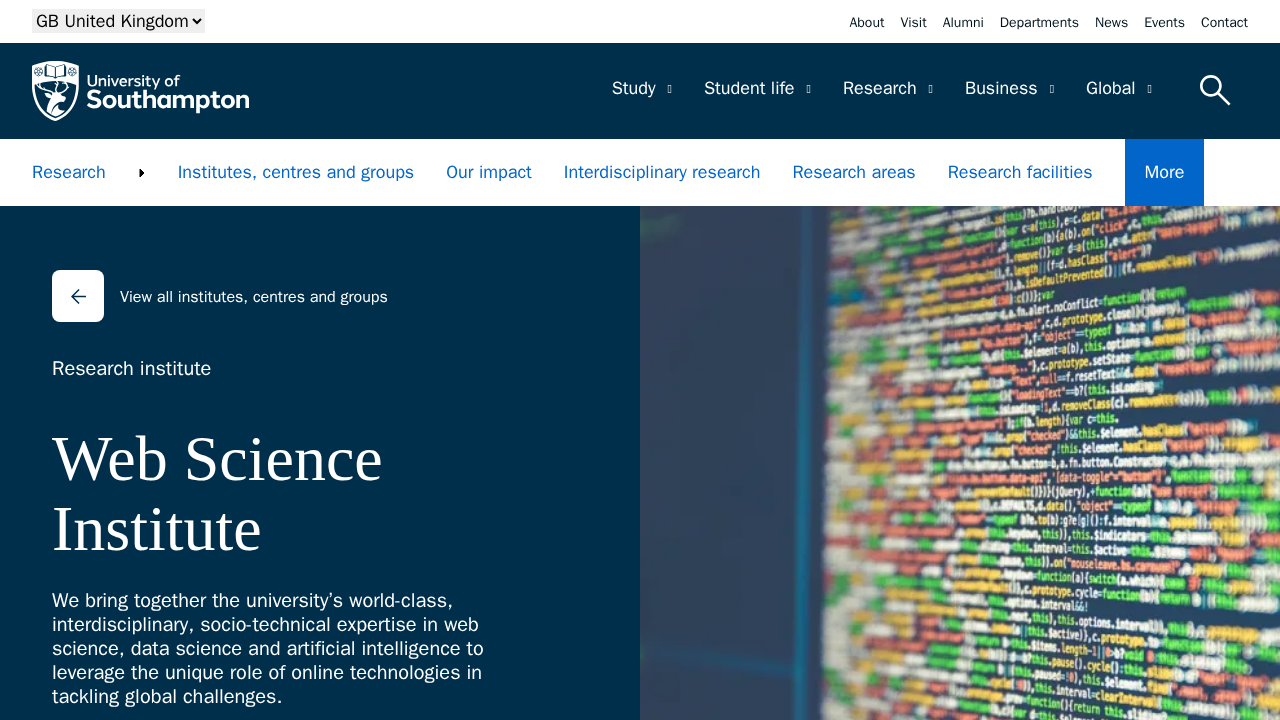The width and height of the screenshot is (1280, 720).
Task: Select Research facilities in subnavigation
Action: (x=1020, y=172)
